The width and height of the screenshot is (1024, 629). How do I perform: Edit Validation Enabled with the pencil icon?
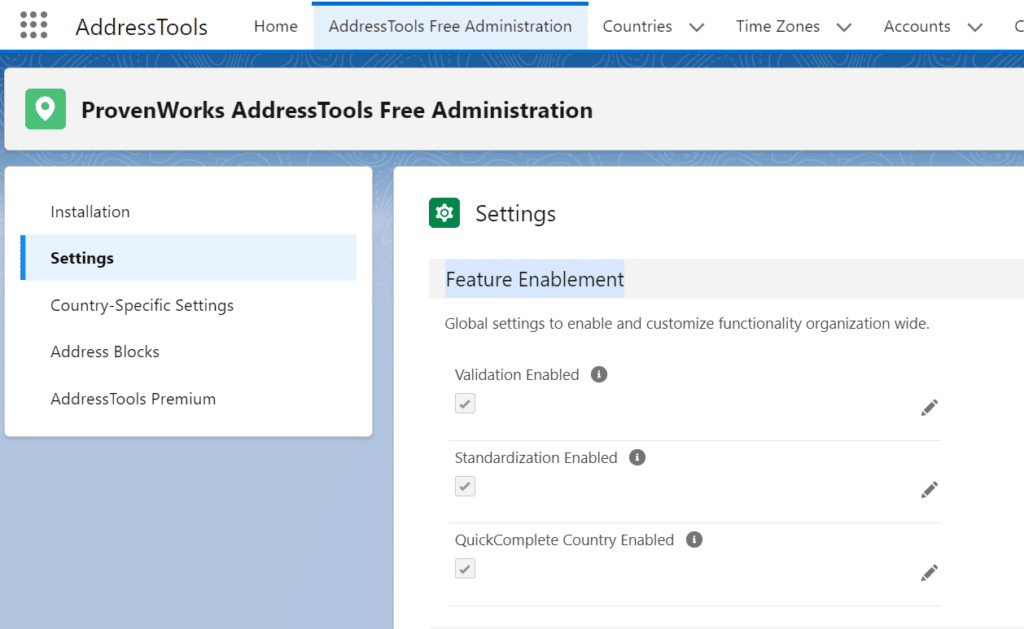929,407
